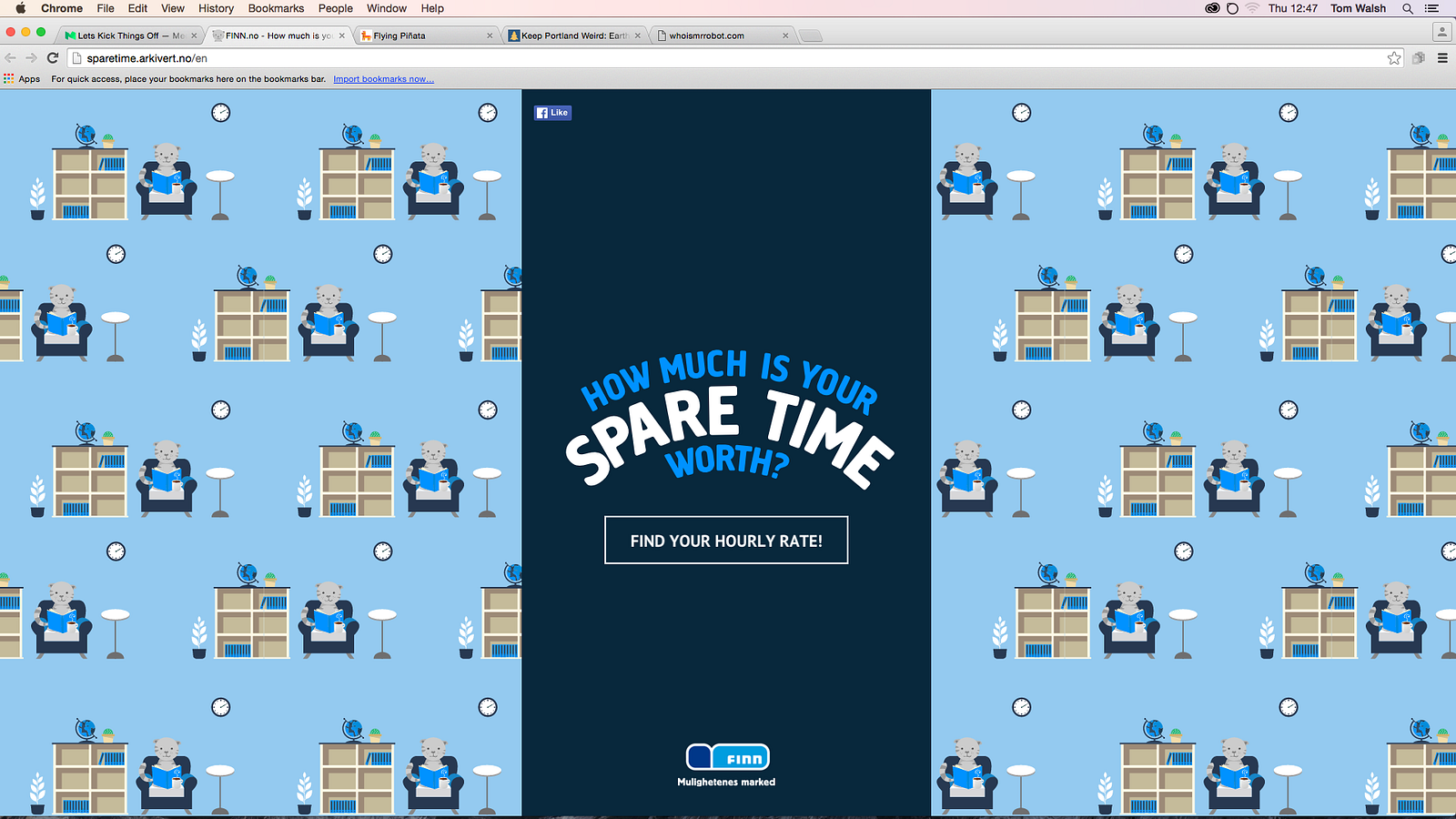The width and height of the screenshot is (1456, 819).
Task: Open Spotlight search magnifier
Action: 1408,8
